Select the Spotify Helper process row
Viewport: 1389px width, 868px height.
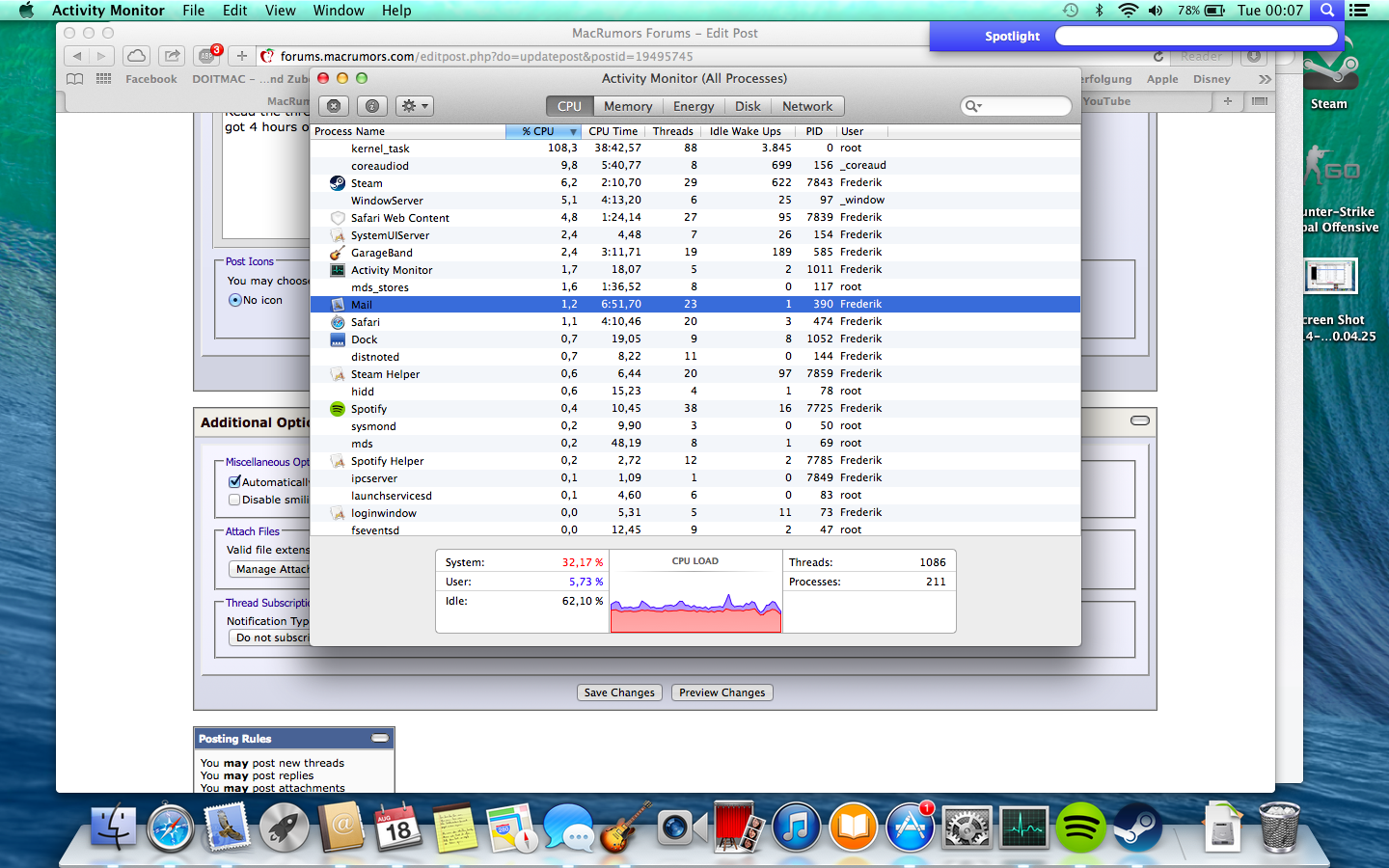695,461
